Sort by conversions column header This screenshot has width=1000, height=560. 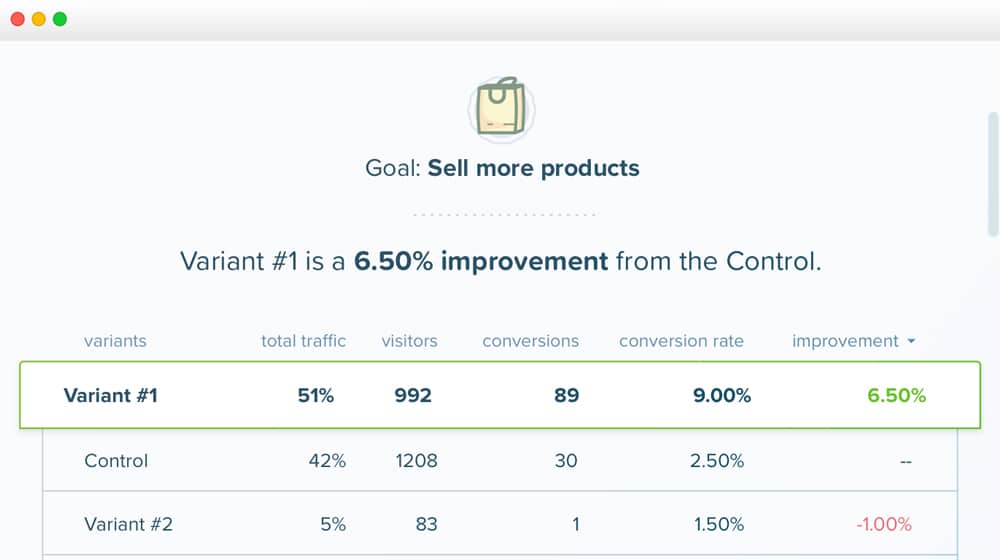tap(531, 341)
